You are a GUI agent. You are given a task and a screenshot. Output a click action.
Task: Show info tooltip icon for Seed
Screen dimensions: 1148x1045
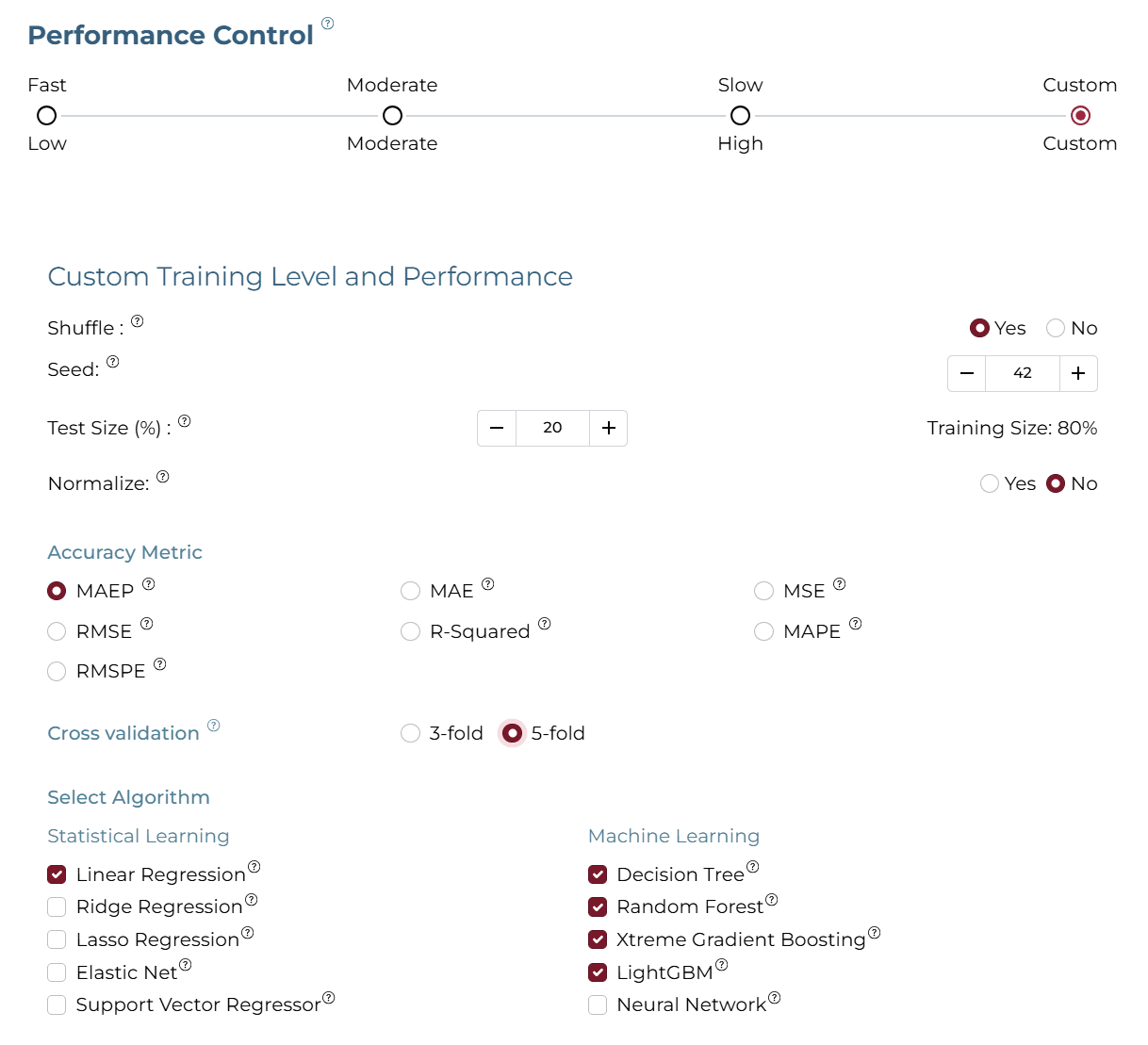coord(113,362)
